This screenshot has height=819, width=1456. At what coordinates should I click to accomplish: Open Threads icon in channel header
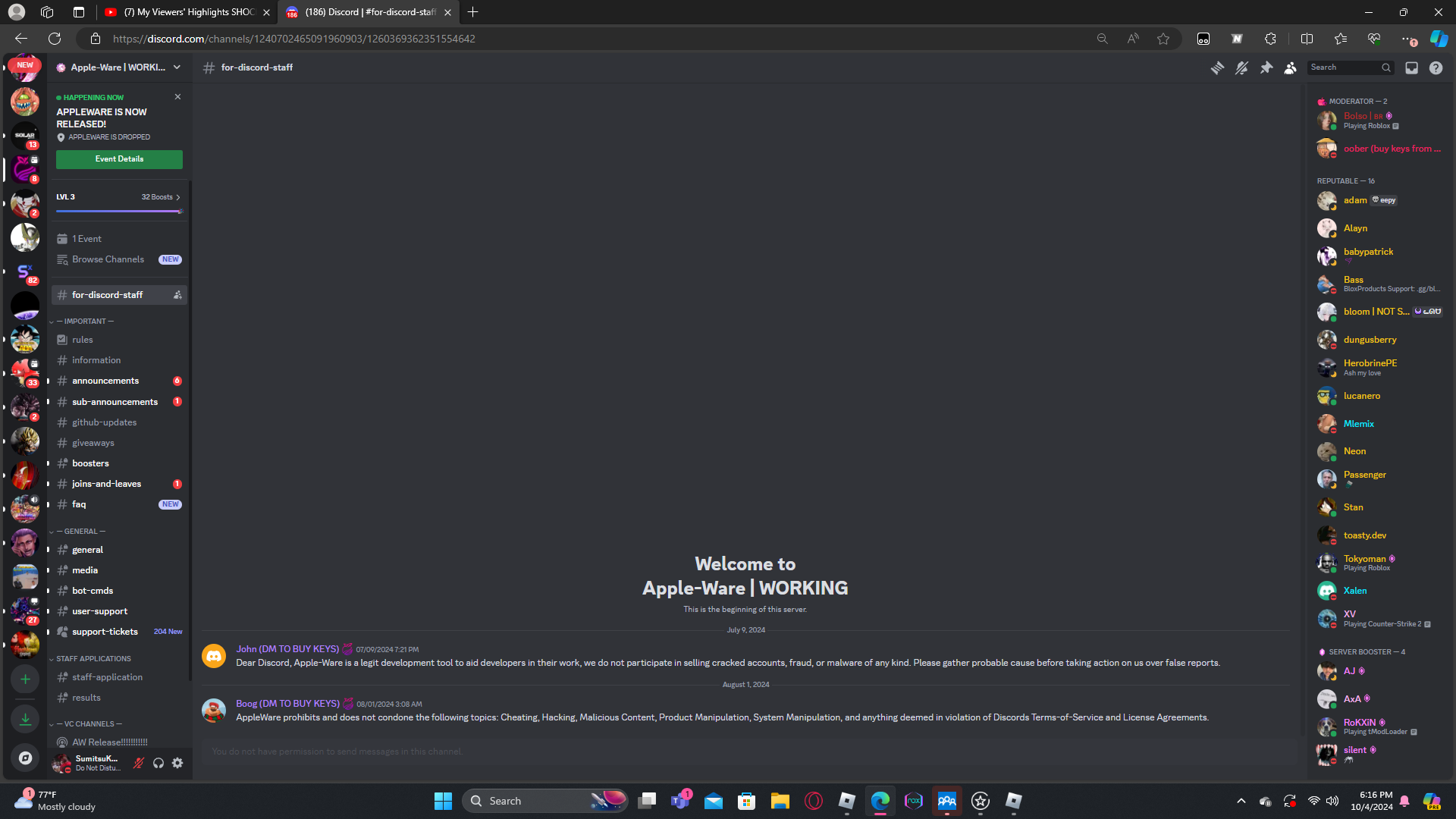coord(1217,68)
